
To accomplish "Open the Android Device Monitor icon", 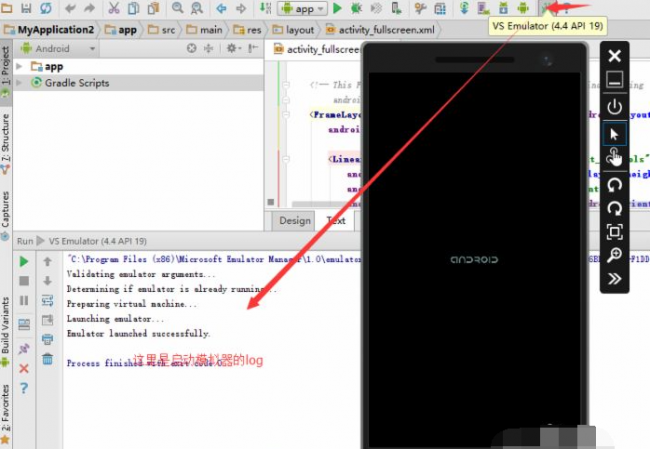I will 523,8.
